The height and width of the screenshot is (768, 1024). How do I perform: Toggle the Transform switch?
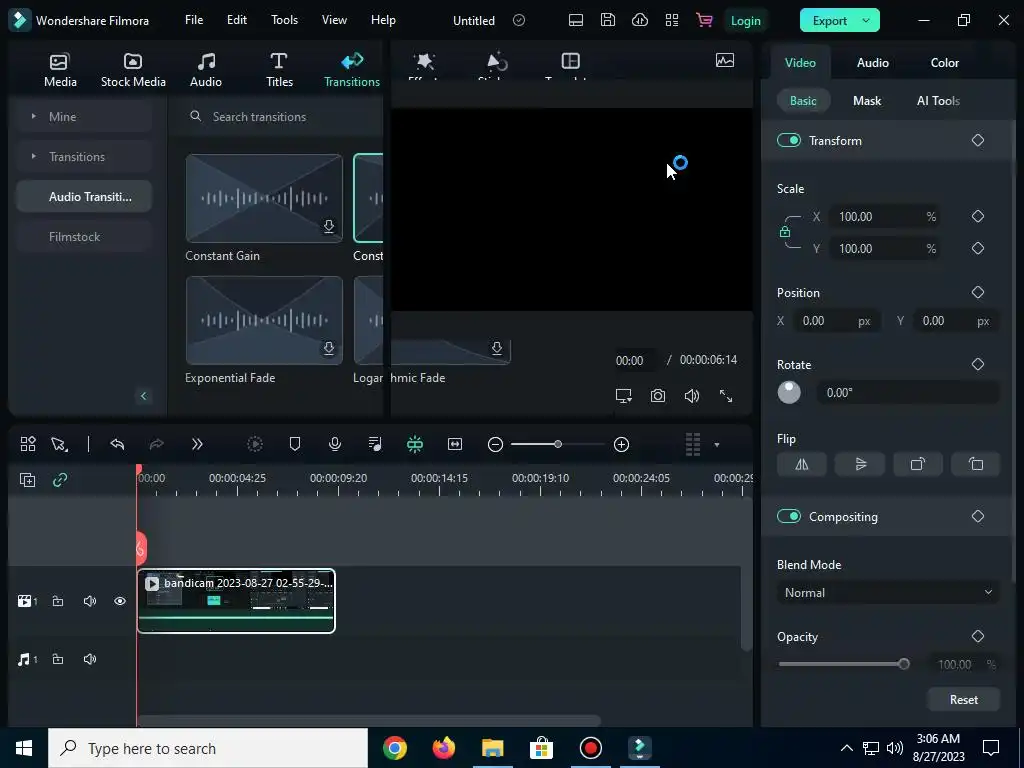click(789, 140)
